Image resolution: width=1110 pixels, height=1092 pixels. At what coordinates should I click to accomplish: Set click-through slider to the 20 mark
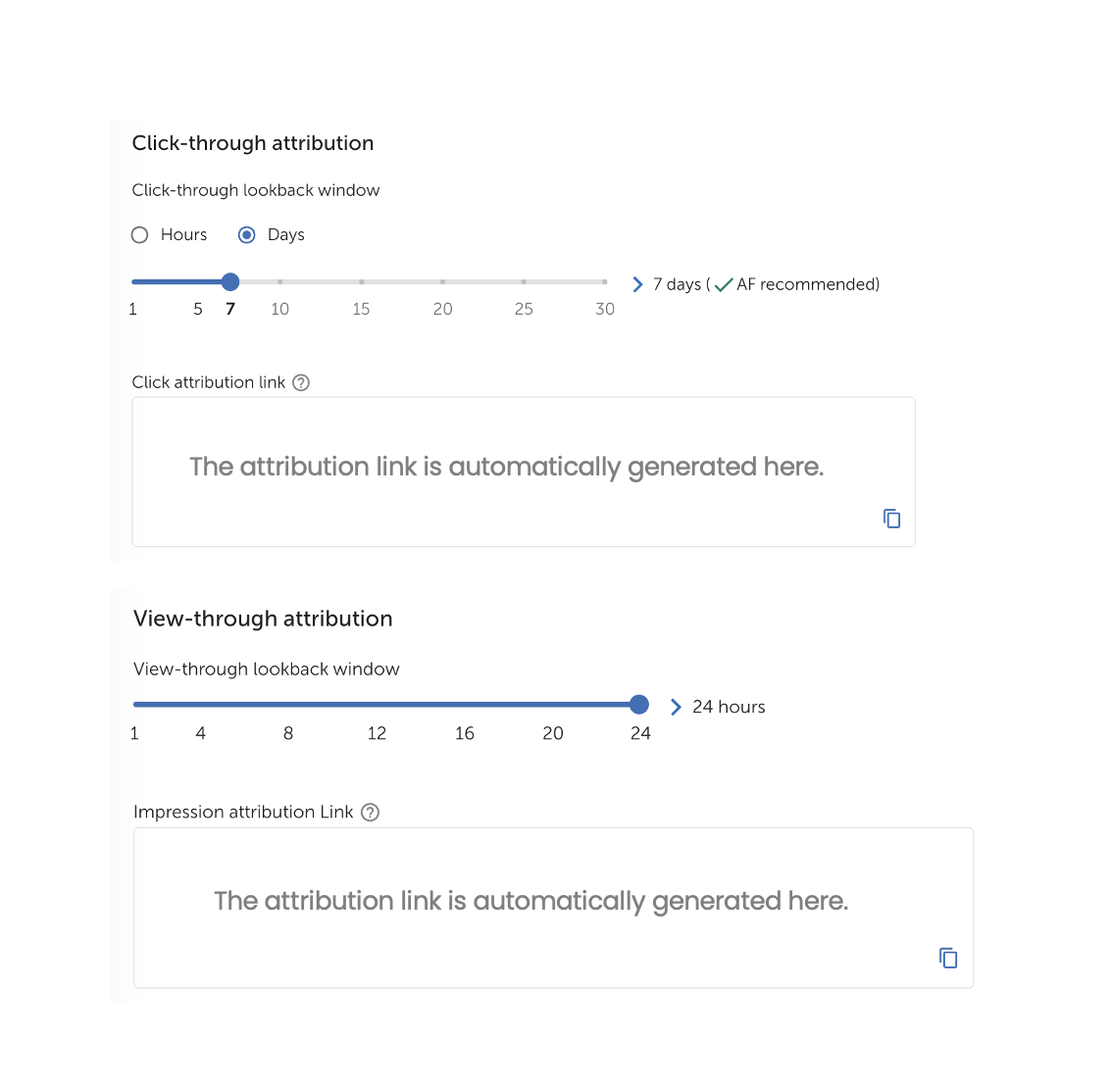(x=442, y=281)
